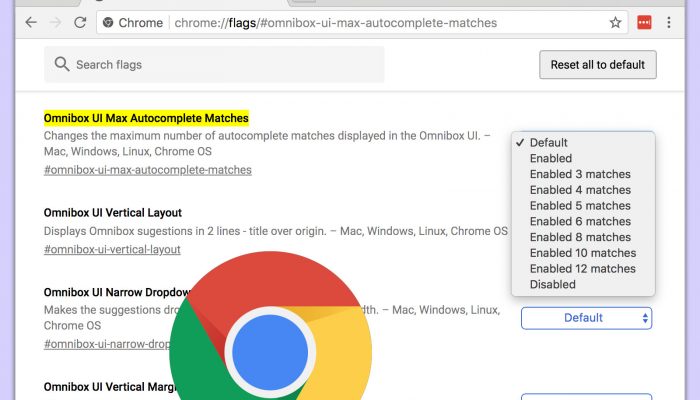Viewport: 700px width, 400px height.
Task: Click Omnibox UI Vertical Margin heading
Action: pyautogui.click(x=111, y=387)
